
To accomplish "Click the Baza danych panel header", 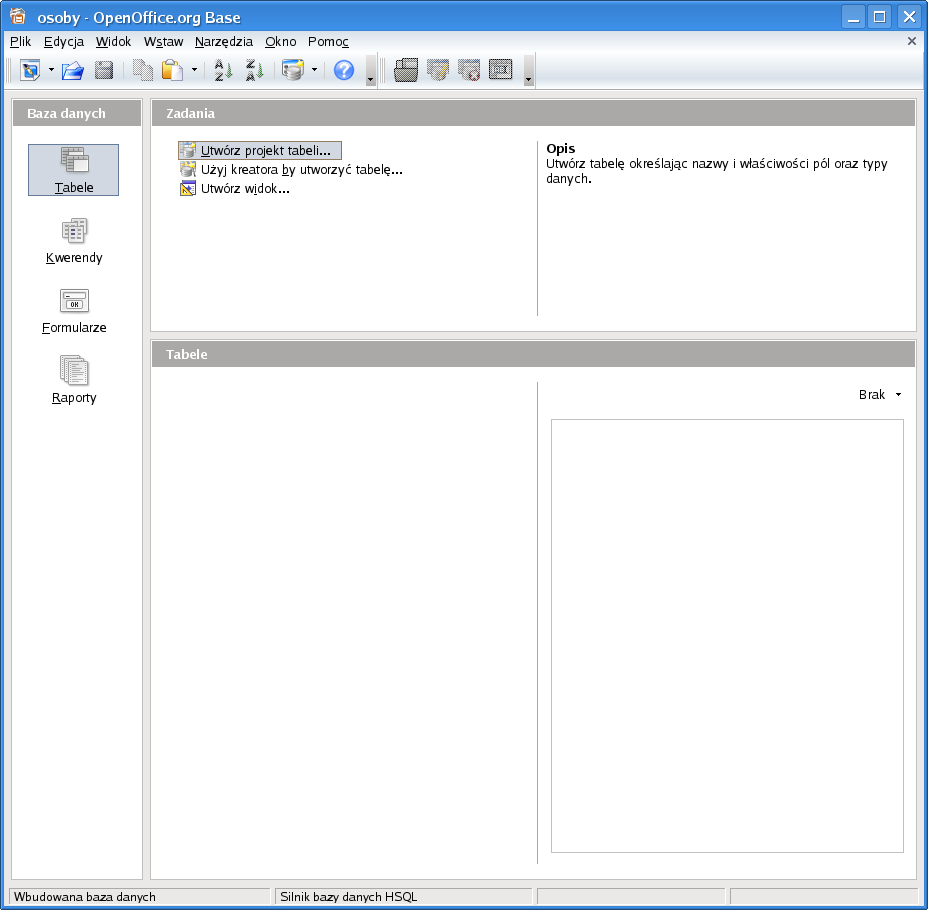I will click(77, 113).
